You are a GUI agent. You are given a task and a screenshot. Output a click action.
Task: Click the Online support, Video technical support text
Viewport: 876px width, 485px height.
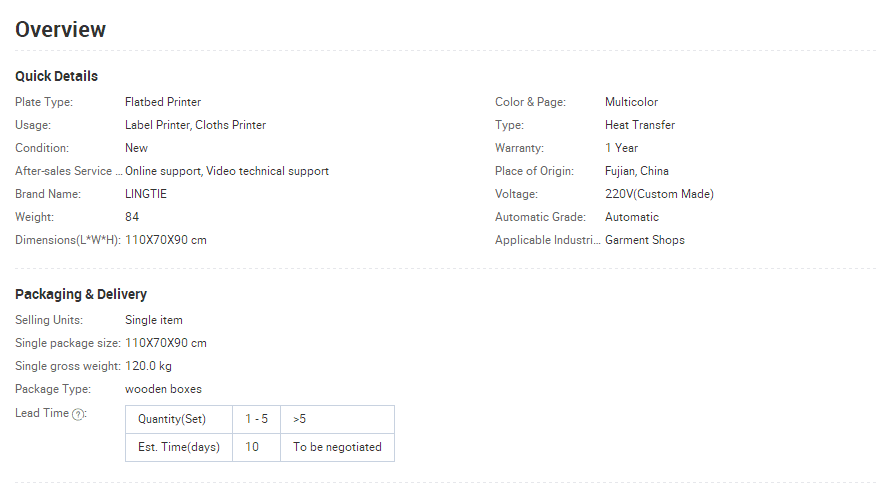(227, 171)
